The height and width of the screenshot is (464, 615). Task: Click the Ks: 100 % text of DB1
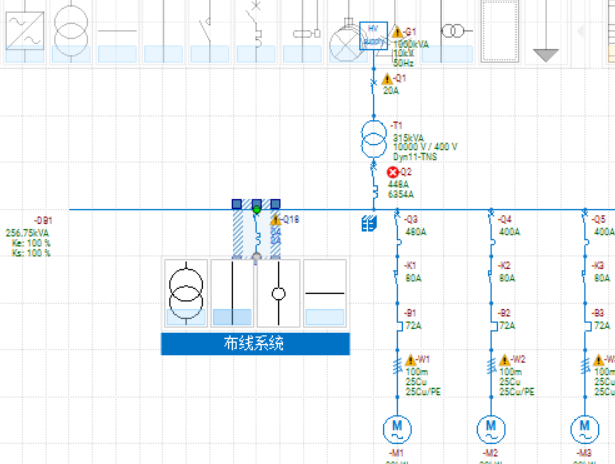click(31, 253)
